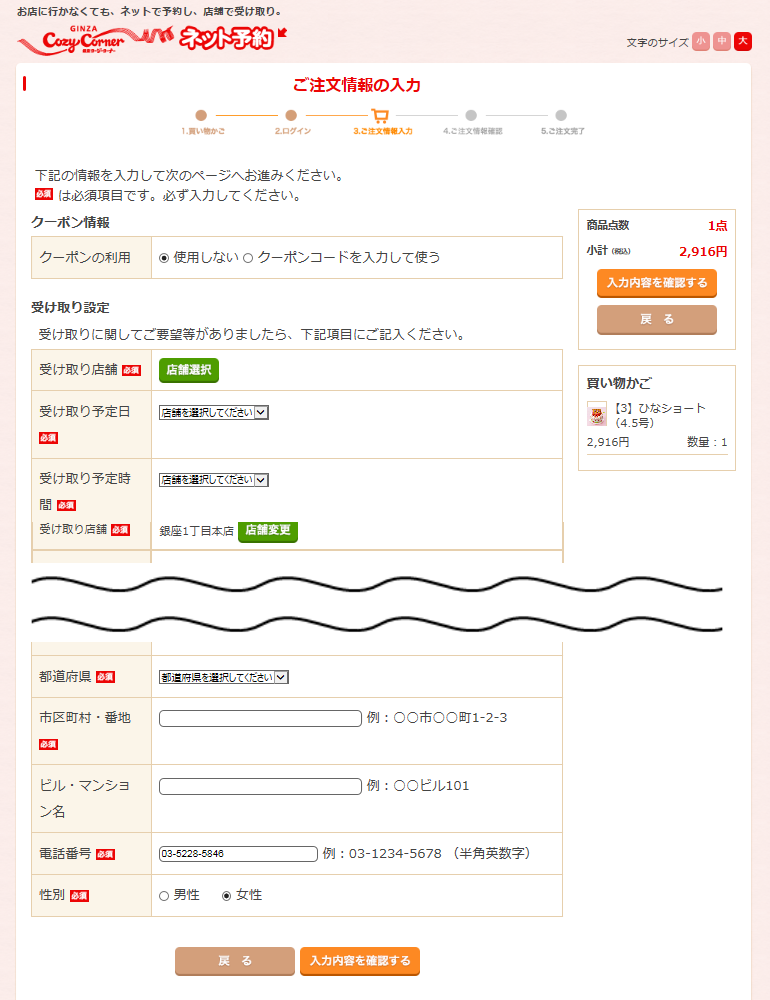Select 使用しない coupon radio option
The image size is (770, 1000).
[164, 258]
